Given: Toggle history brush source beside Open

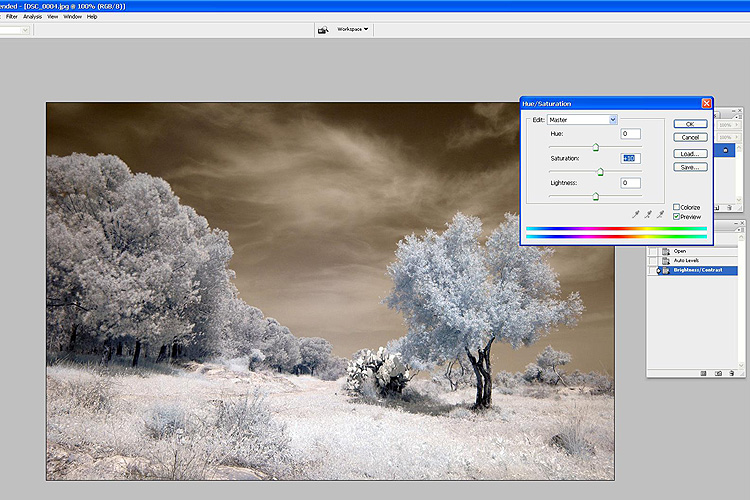Looking at the screenshot, I should pyautogui.click(x=653, y=251).
